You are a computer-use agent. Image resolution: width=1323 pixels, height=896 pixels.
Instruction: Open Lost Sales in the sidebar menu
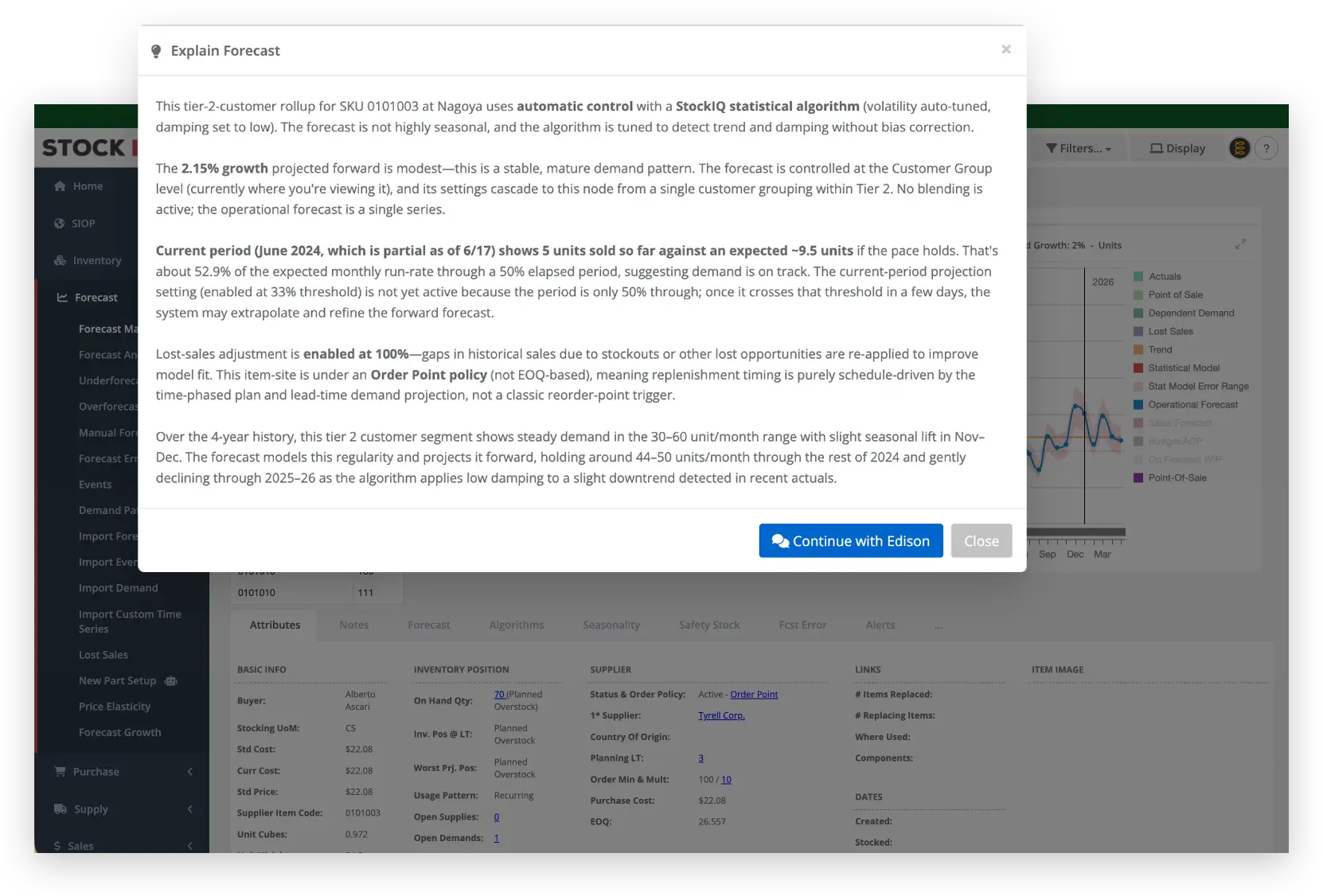(x=103, y=655)
